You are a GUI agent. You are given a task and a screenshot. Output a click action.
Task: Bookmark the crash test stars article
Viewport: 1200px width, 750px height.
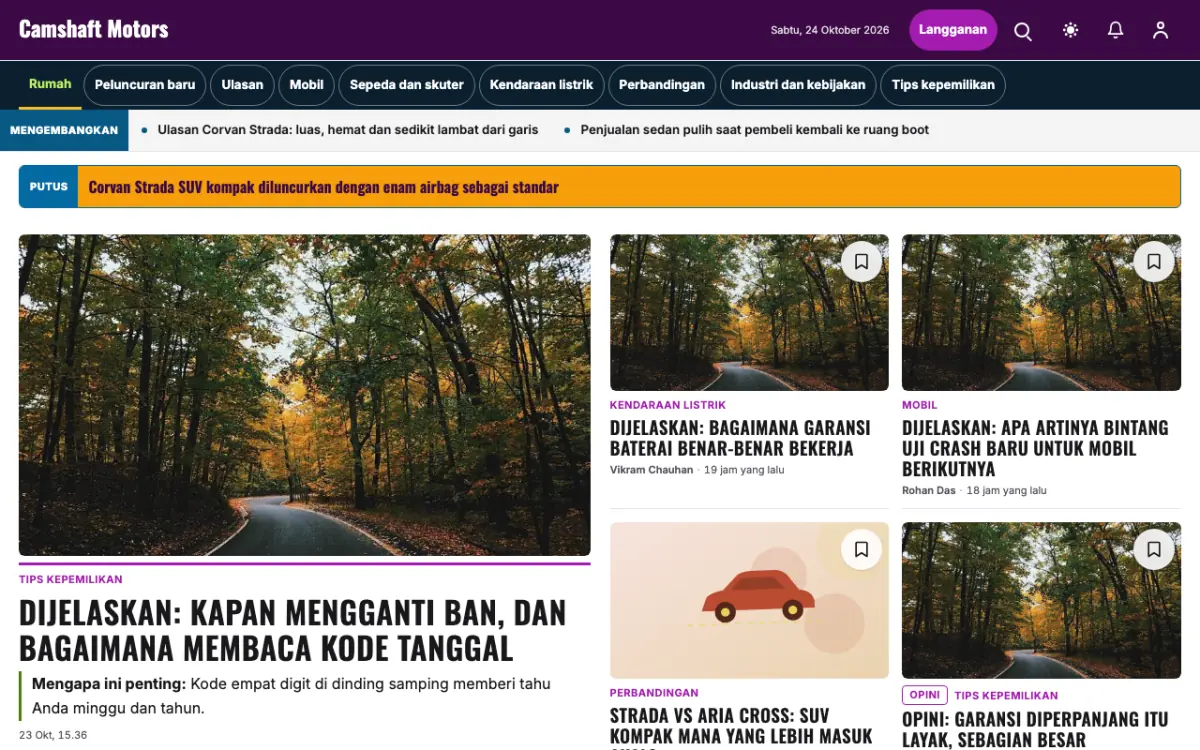[x=1153, y=262]
